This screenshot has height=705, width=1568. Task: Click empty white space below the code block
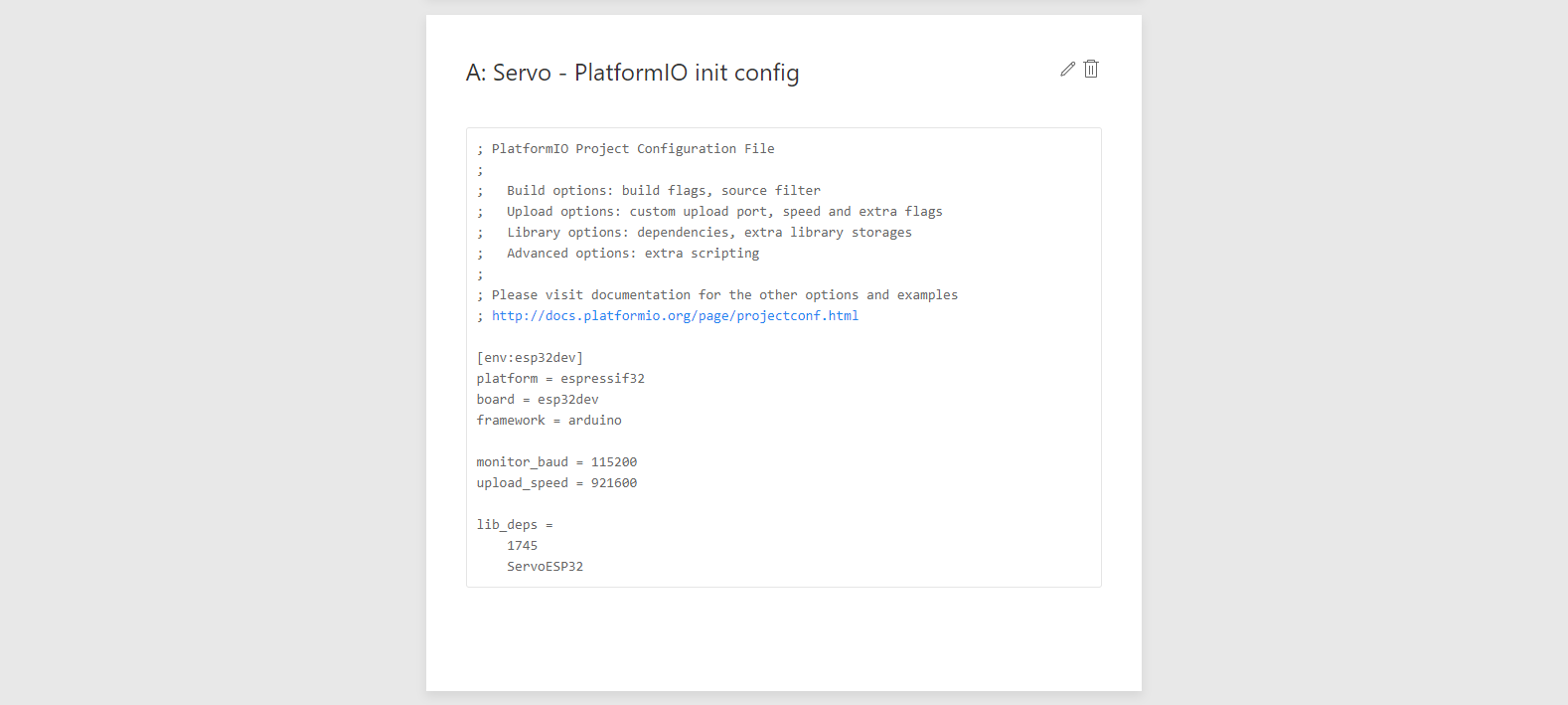pos(783,636)
